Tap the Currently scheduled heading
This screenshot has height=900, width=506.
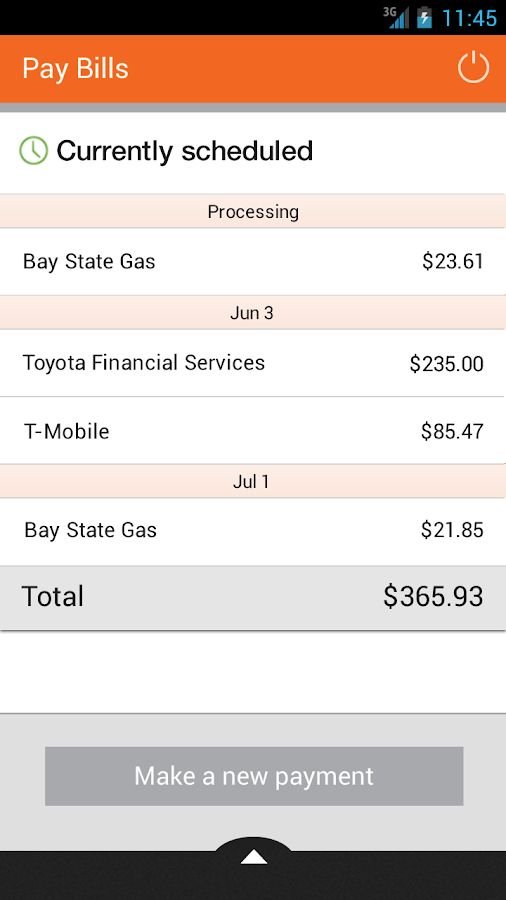[x=185, y=151]
